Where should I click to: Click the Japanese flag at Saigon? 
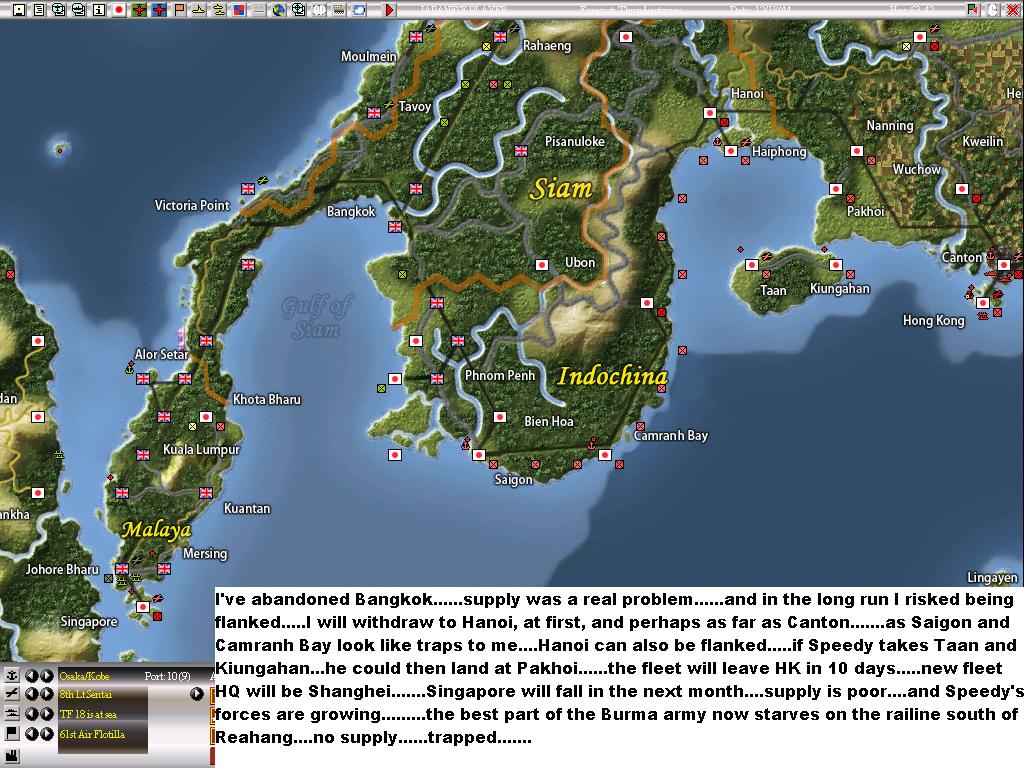pos(479,455)
